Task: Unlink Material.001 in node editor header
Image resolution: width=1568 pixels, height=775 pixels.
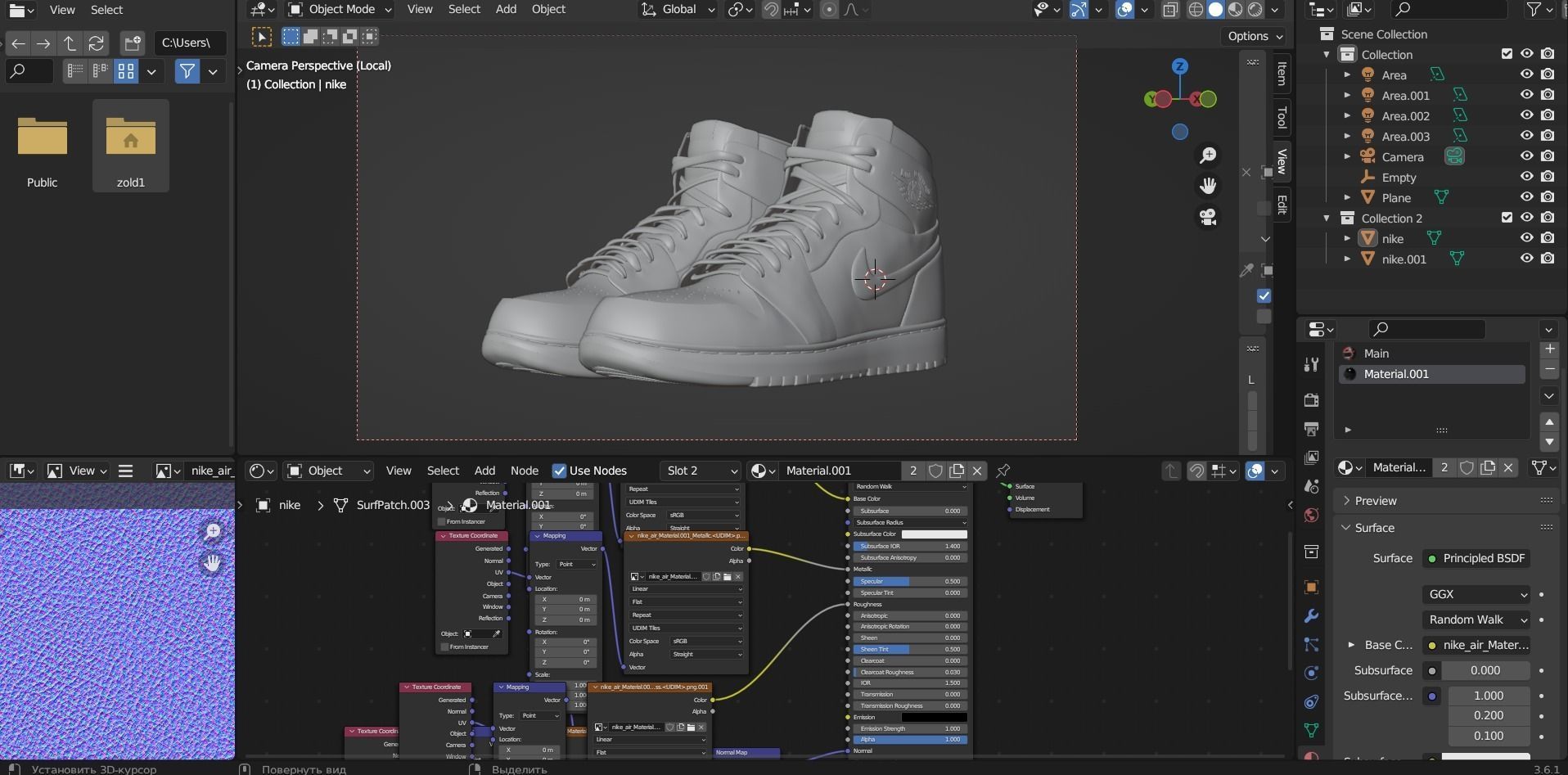Action: click(x=976, y=471)
